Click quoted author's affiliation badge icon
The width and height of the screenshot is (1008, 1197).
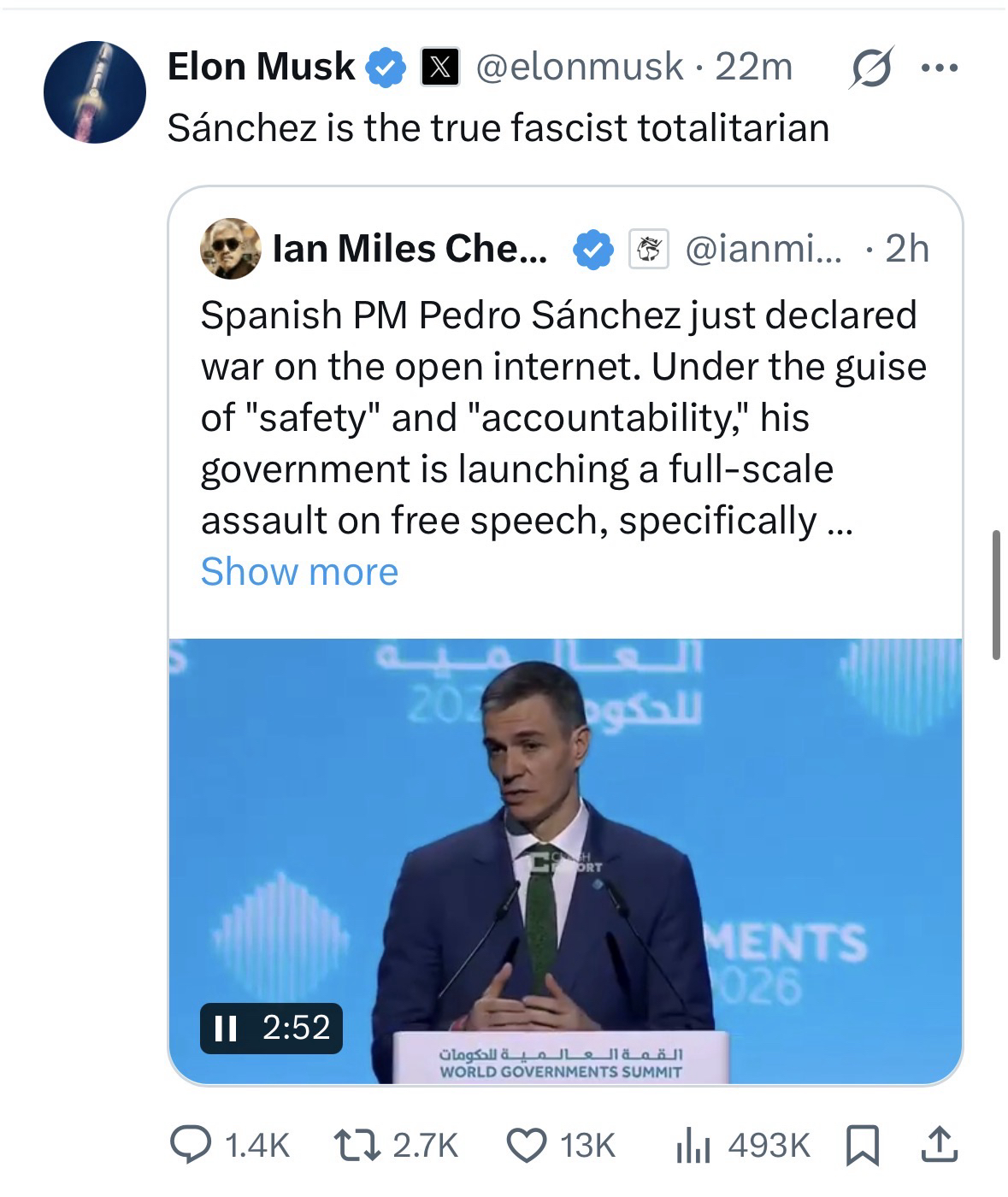click(x=649, y=250)
